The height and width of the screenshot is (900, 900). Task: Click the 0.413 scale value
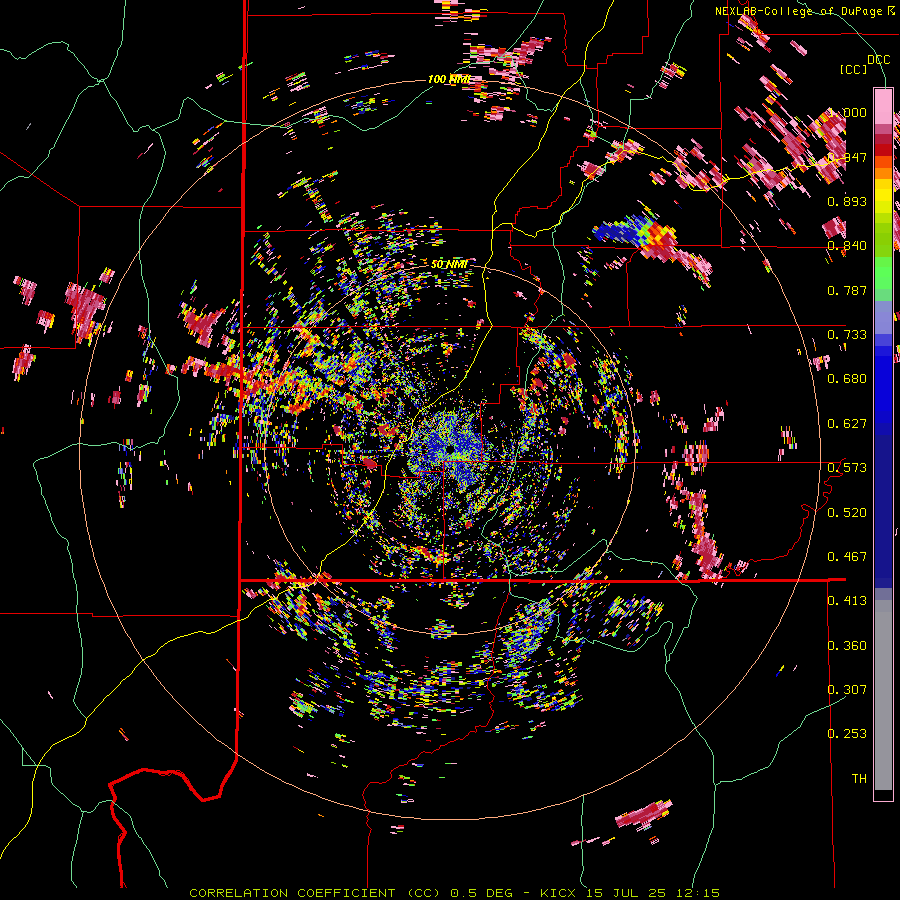click(x=847, y=601)
